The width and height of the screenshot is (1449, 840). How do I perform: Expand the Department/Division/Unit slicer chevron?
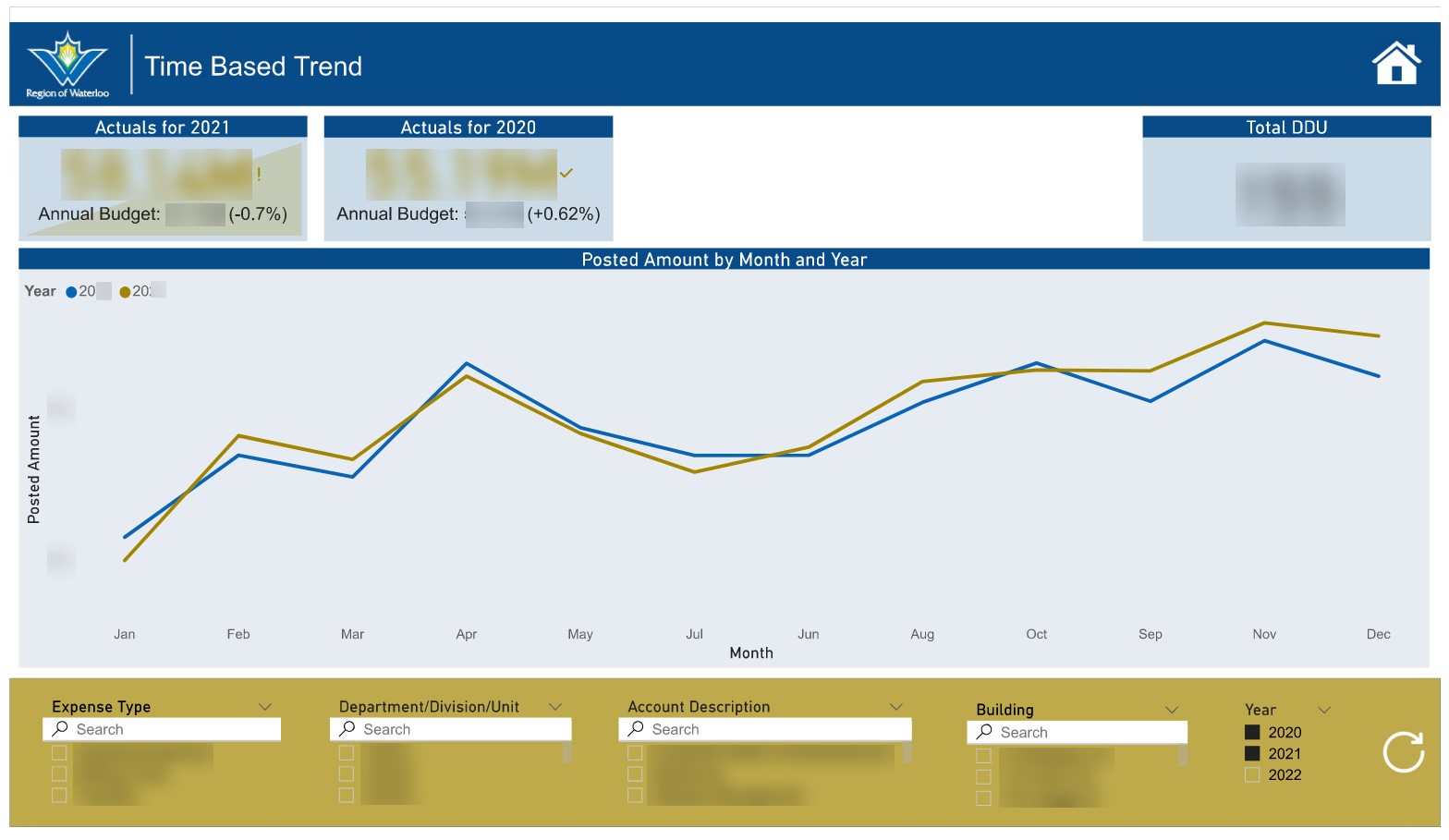click(x=555, y=707)
